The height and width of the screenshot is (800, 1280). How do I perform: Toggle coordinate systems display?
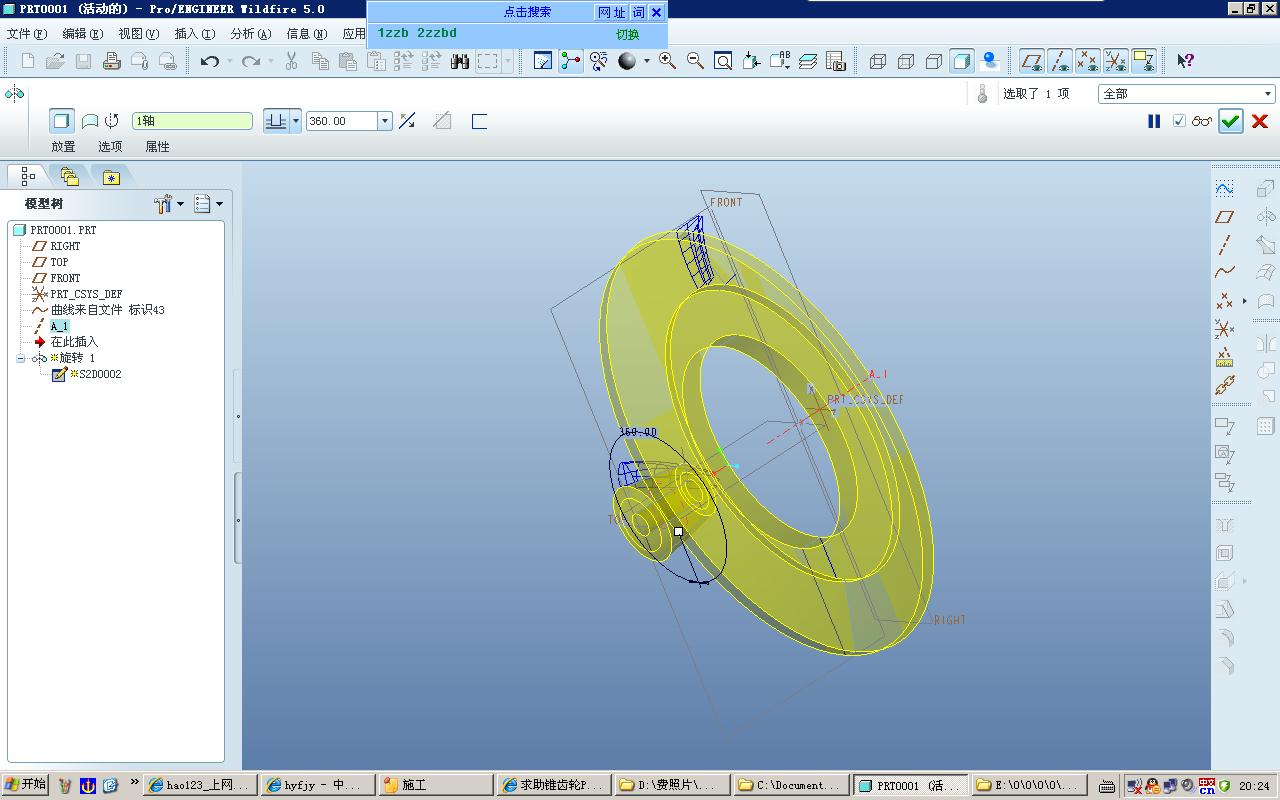pyautogui.click(x=1115, y=61)
